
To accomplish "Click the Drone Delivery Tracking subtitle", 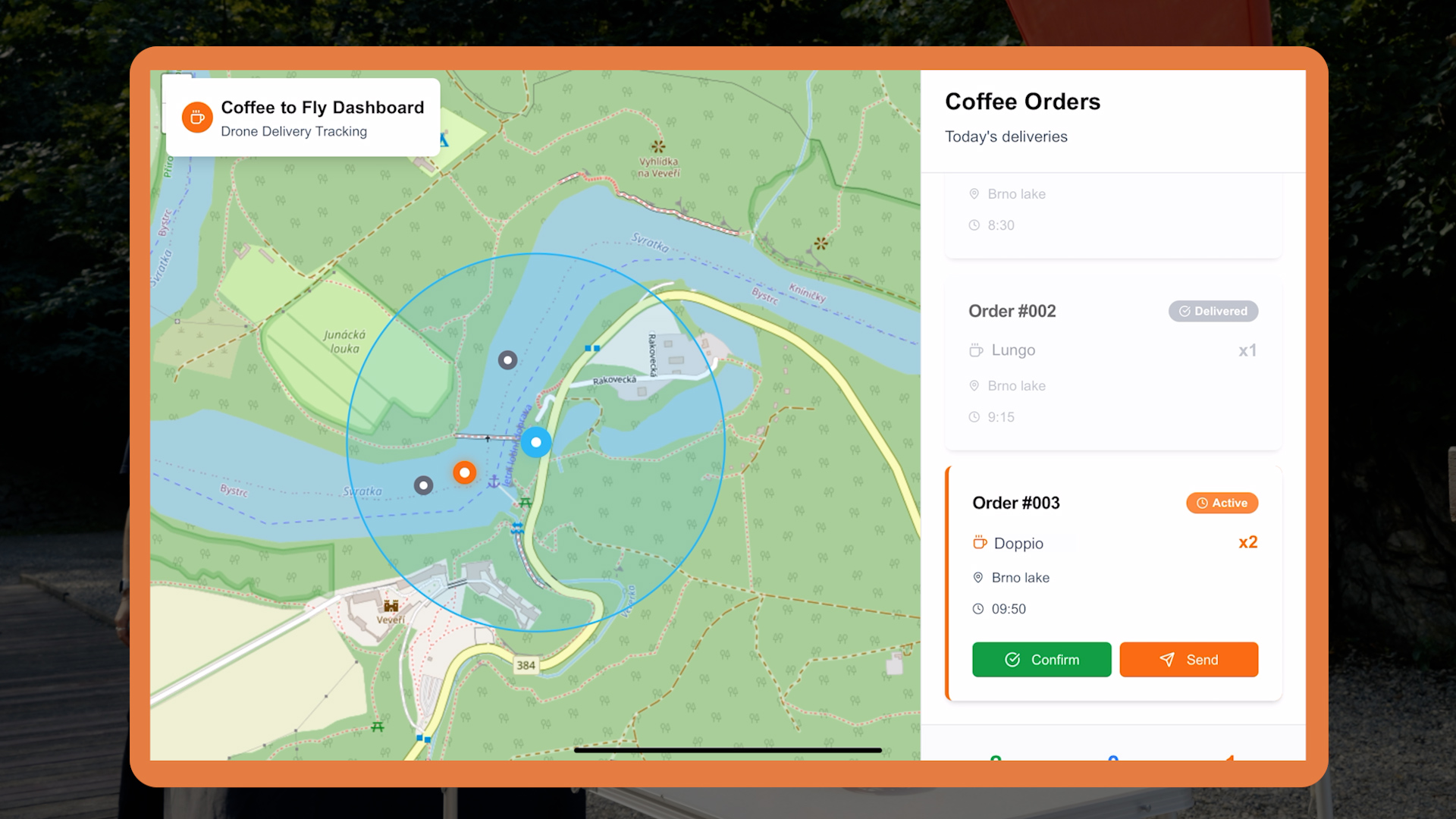I will tap(293, 131).
